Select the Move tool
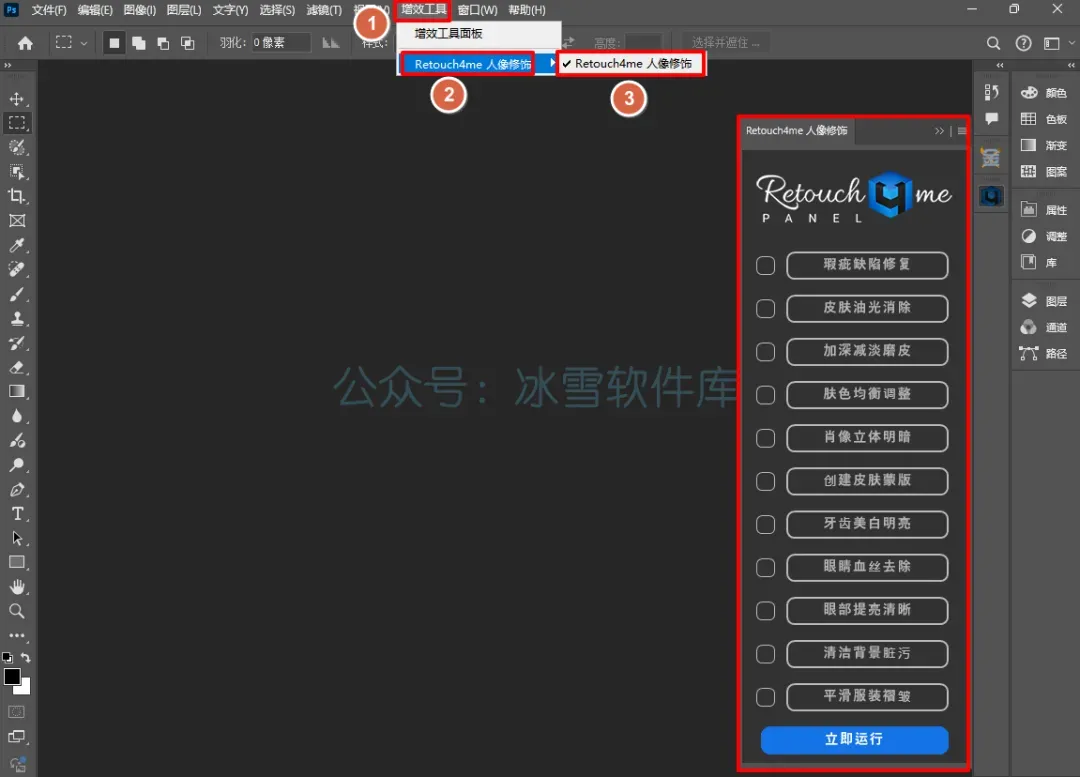The image size is (1080, 777). tap(17, 99)
